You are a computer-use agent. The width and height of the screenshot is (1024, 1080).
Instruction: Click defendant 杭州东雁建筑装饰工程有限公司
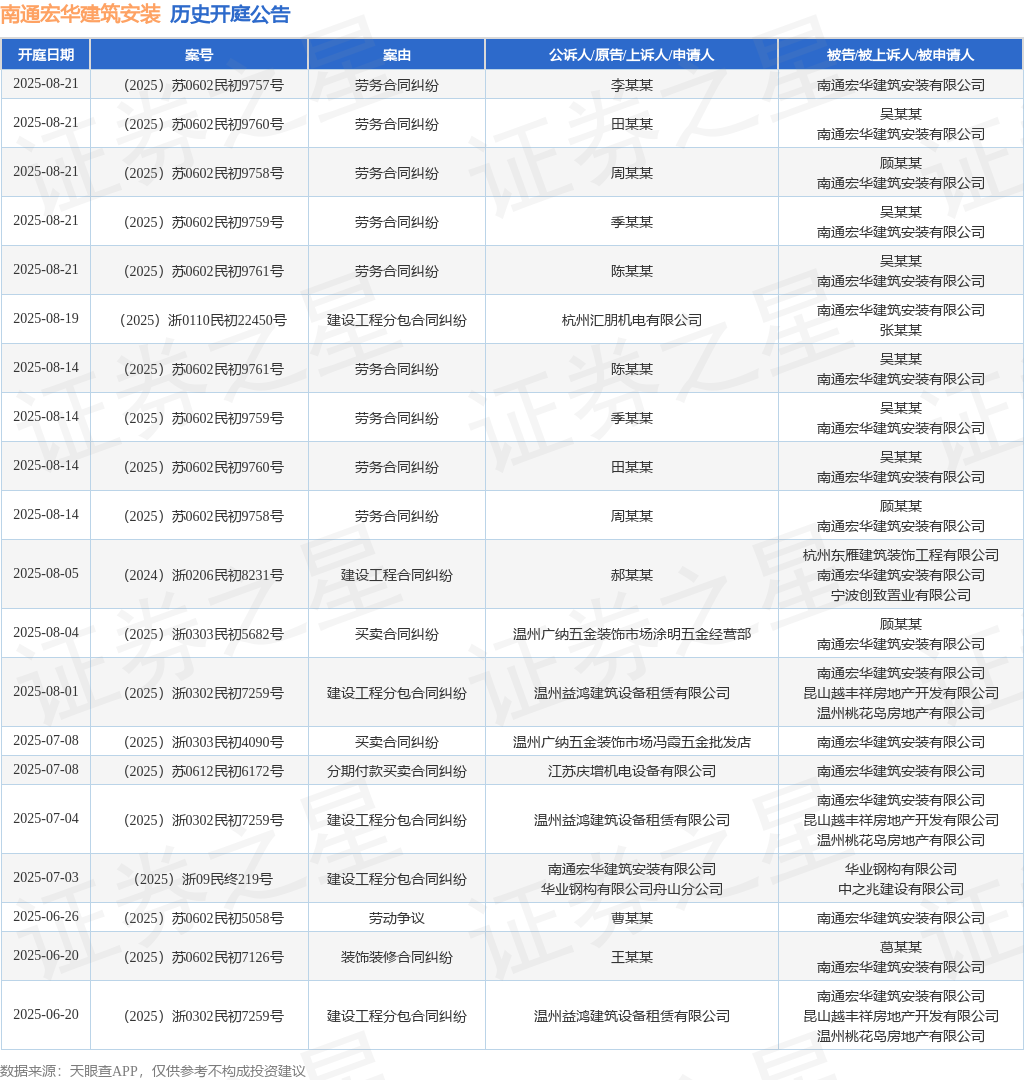[x=900, y=555]
